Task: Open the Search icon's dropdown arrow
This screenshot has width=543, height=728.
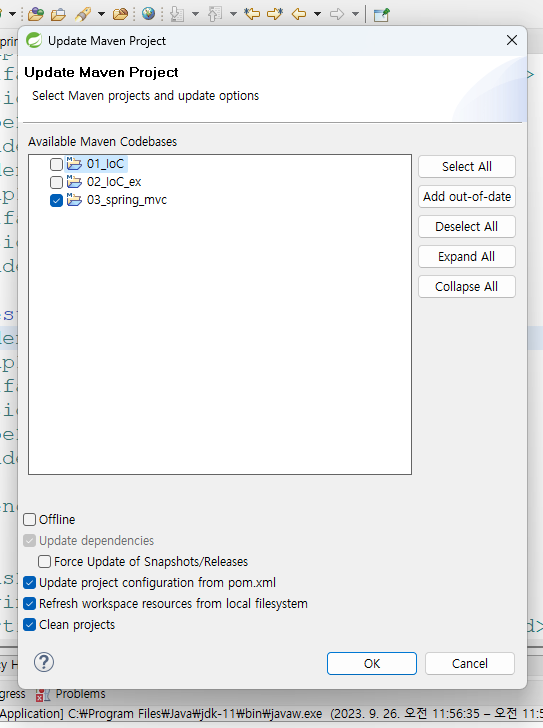Action: click(101, 14)
